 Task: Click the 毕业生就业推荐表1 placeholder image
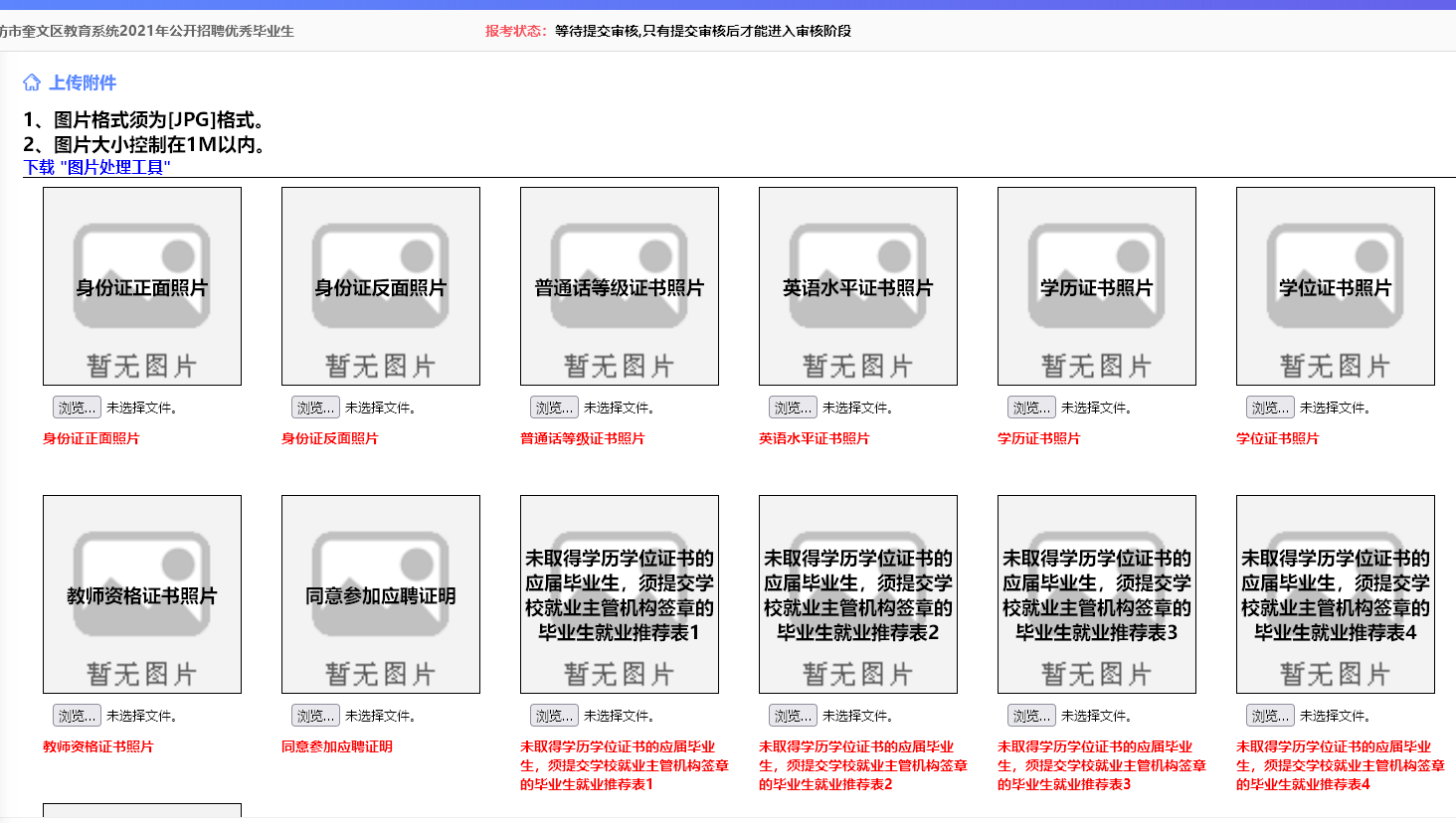[x=620, y=594]
